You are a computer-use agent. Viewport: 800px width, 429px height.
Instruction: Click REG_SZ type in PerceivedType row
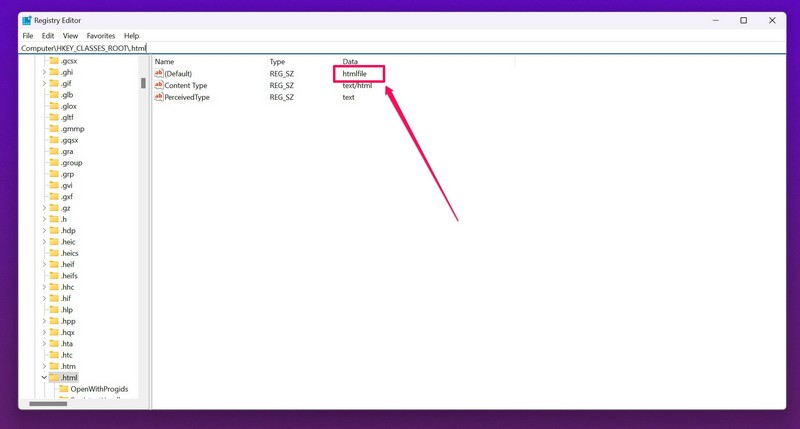pos(282,97)
